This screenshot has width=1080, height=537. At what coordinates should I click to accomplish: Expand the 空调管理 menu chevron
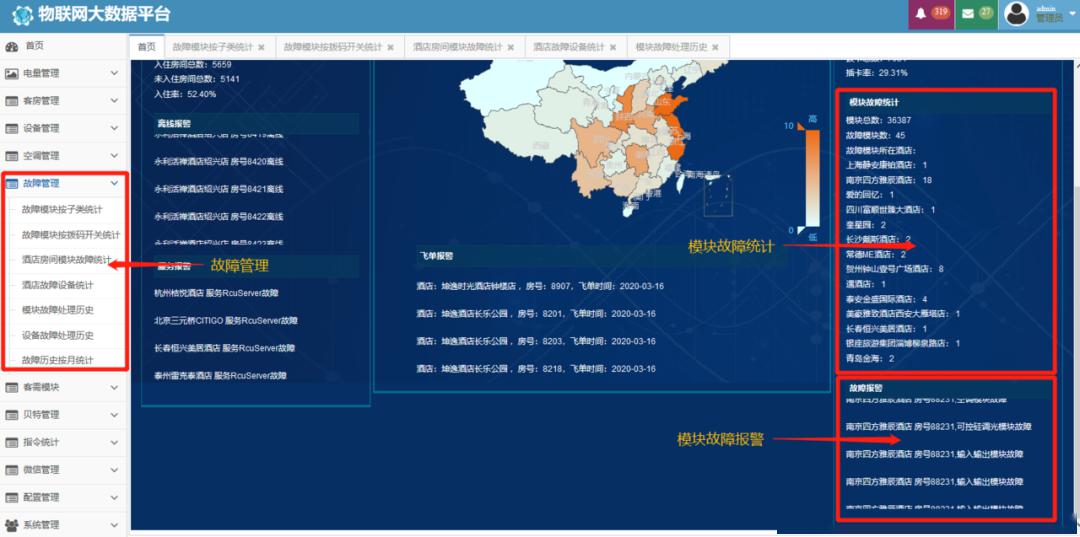[114, 156]
